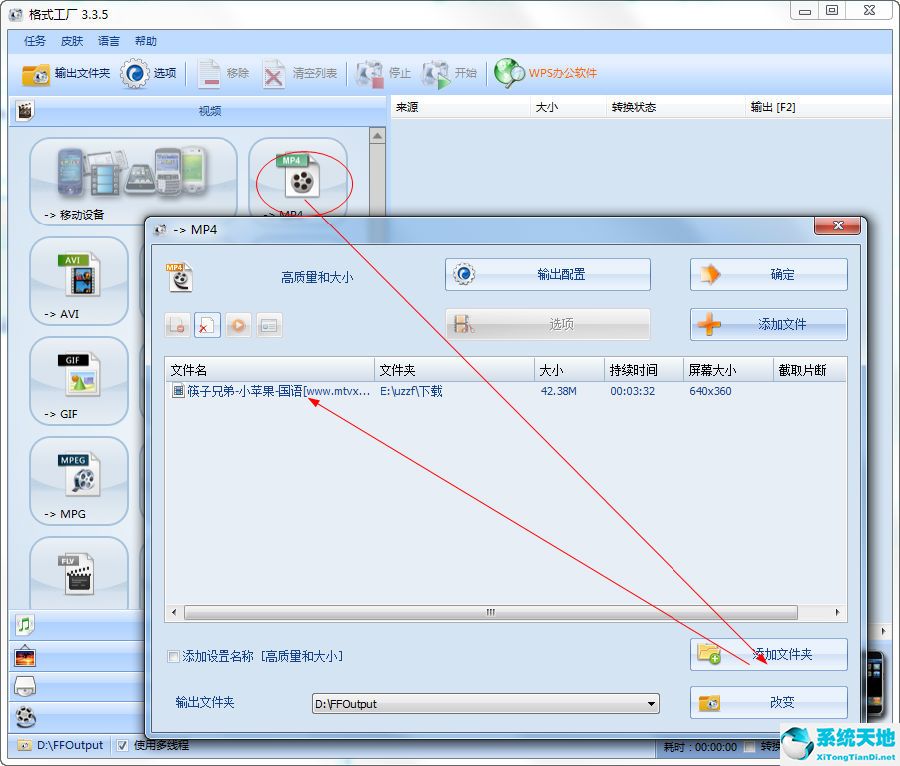Screen dimensions: 900x766
Task: Expand the disc drive category panel
Action: (x=25, y=686)
